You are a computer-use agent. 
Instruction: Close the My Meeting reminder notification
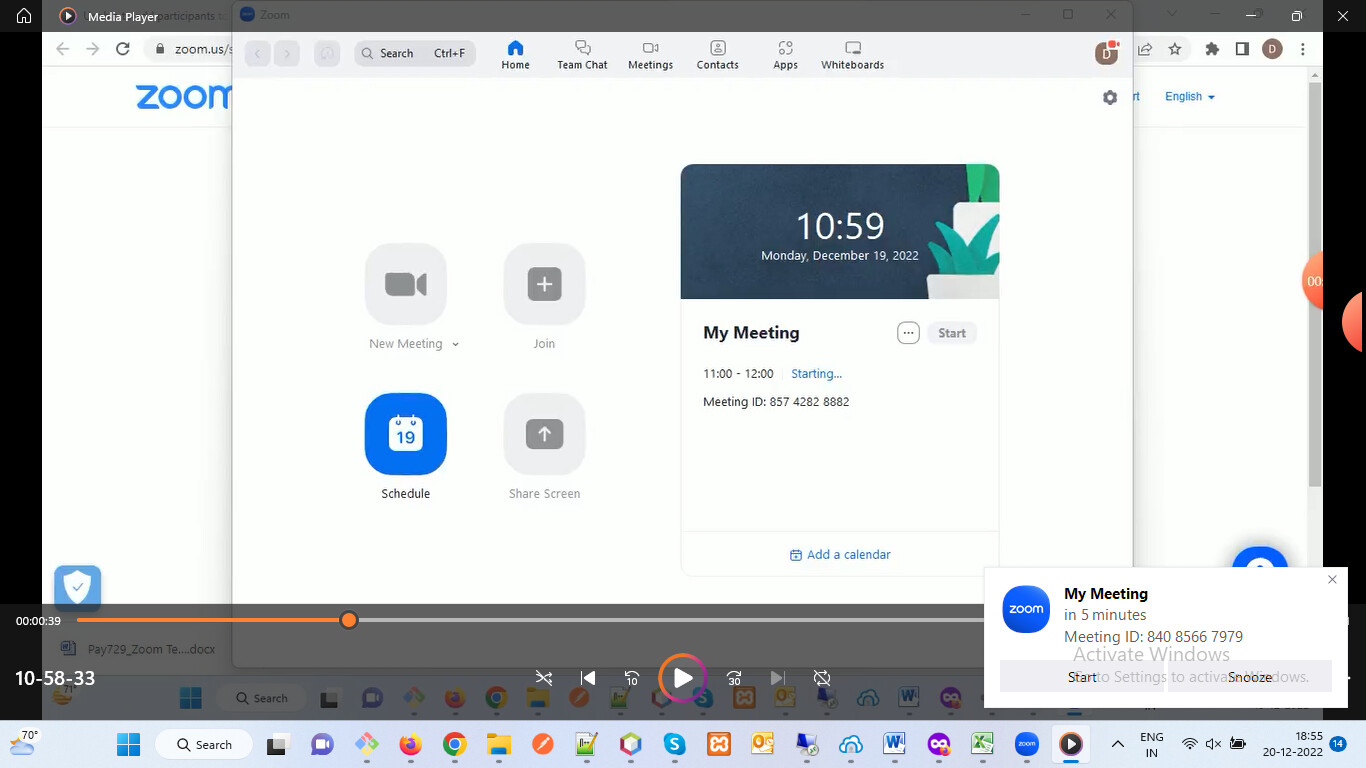pyautogui.click(x=1332, y=580)
